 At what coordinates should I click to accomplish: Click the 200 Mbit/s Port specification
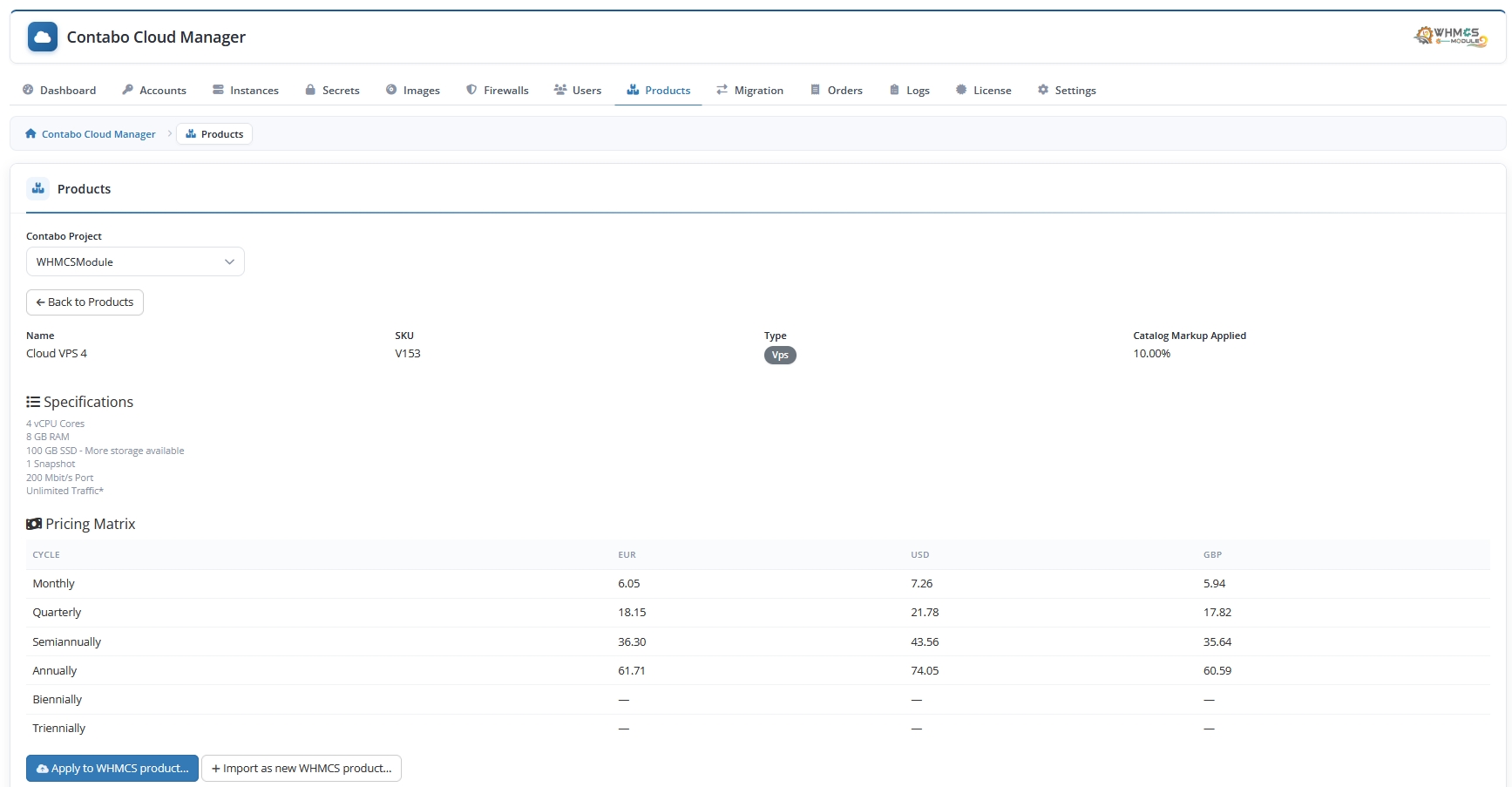(59, 478)
